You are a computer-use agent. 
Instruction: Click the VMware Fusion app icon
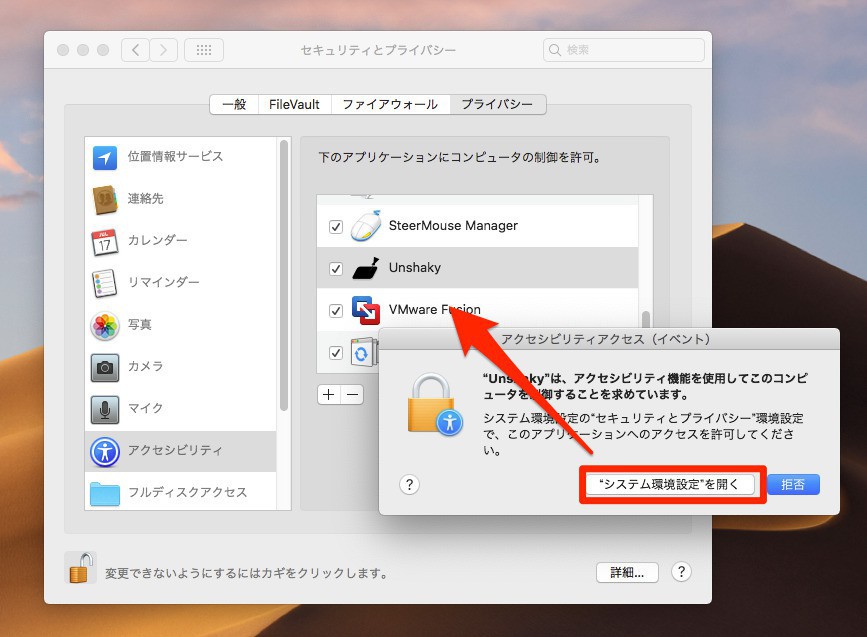[366, 310]
